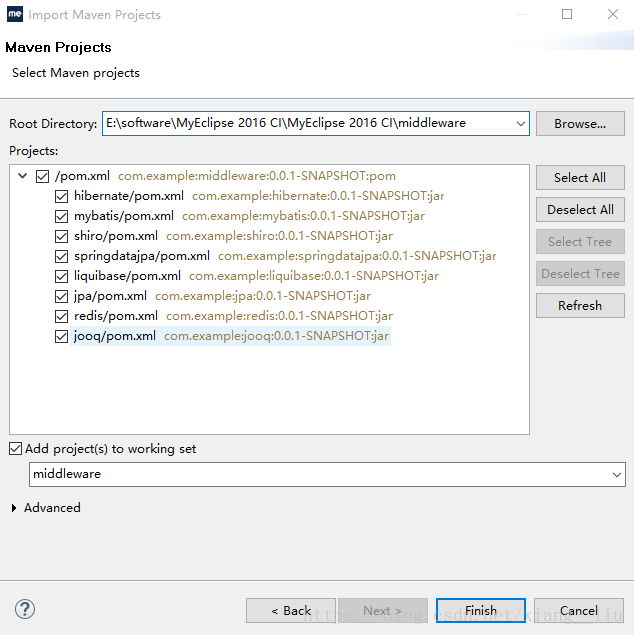Uncheck the /pom.xml root project checkbox
Viewport: 634px width, 635px height.
click(x=43, y=176)
